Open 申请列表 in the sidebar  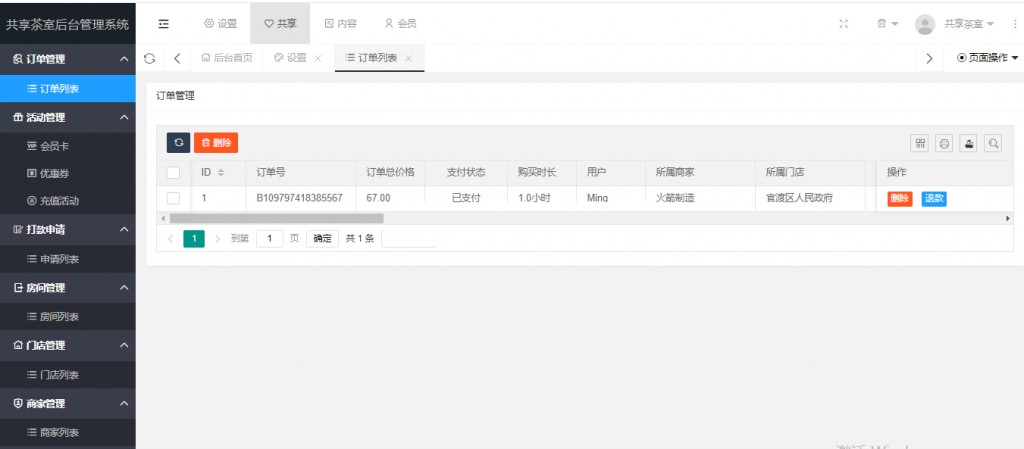(x=68, y=259)
